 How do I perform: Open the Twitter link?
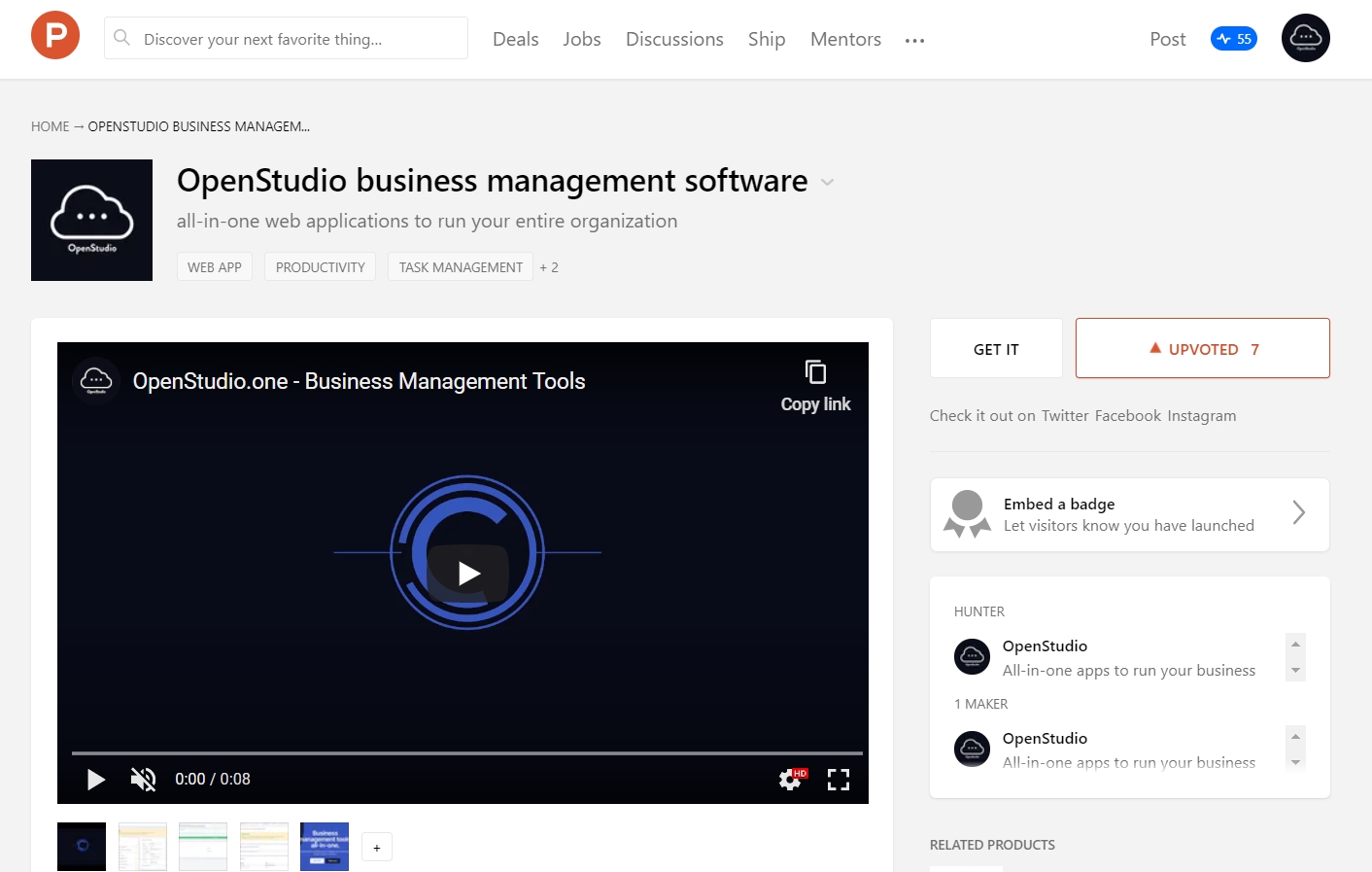pos(1065,415)
